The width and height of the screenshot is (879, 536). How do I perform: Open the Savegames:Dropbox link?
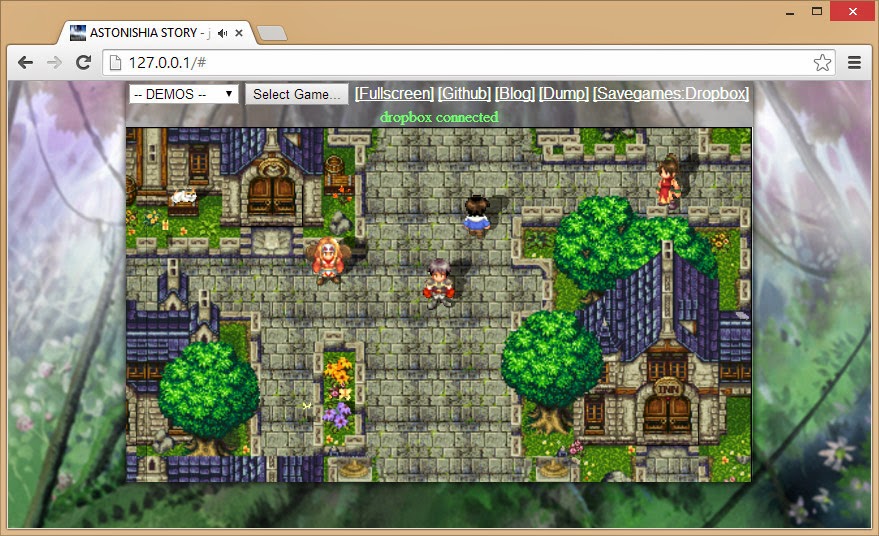[x=670, y=93]
